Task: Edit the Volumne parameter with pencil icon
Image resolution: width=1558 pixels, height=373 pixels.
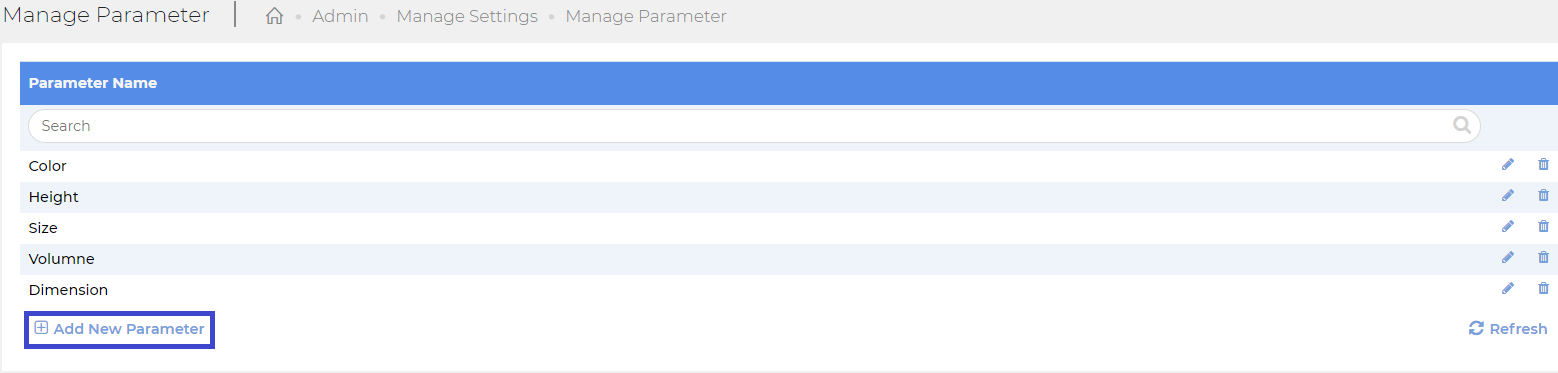Action: pos(1508,258)
